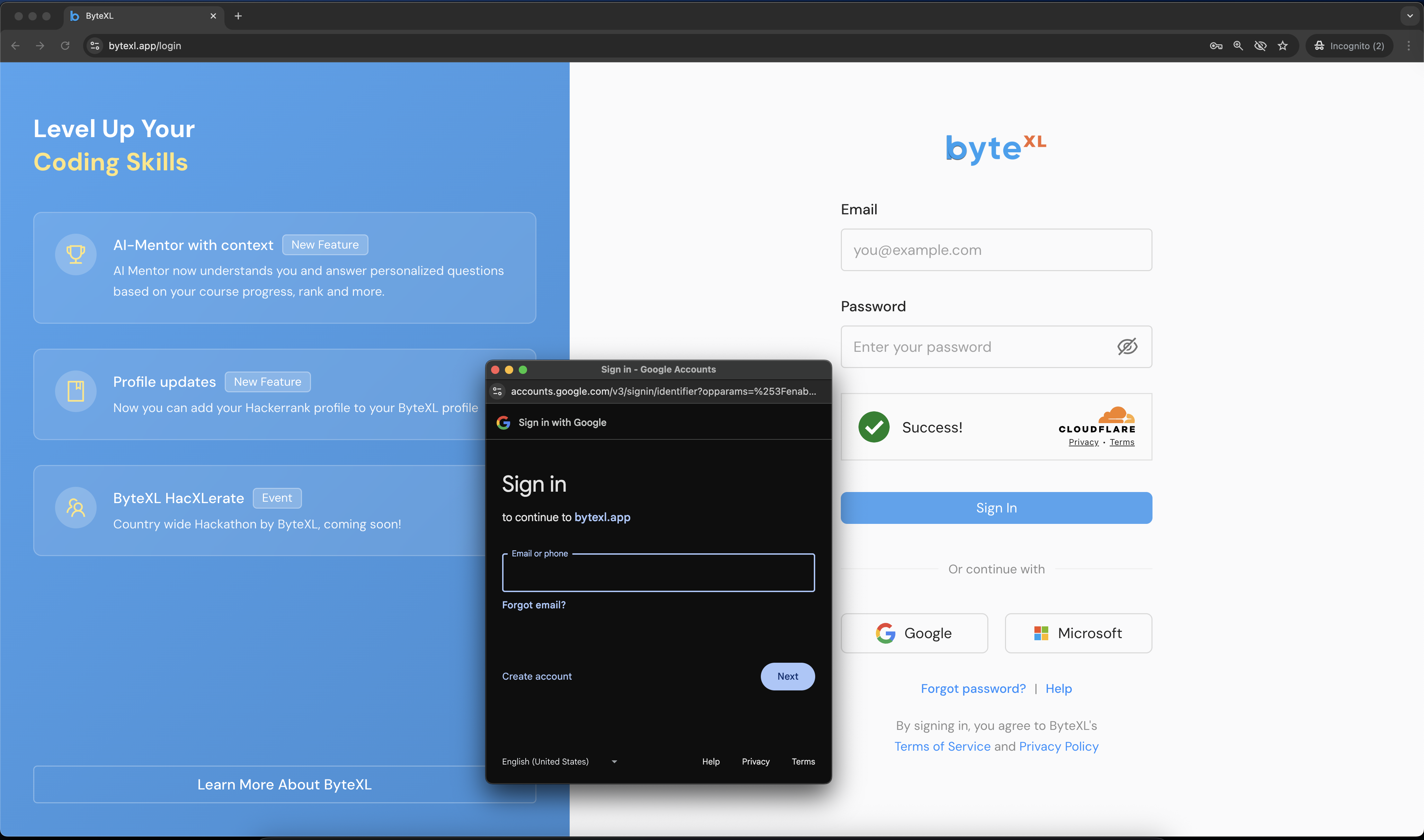This screenshot has height=840, width=1424.
Task: Open Chrome three-dot menu
Action: click(x=1408, y=46)
